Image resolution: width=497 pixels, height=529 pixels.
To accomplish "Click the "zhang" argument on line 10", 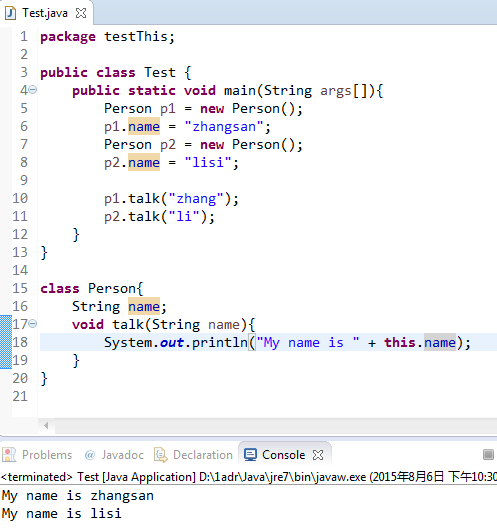I will [x=196, y=198].
